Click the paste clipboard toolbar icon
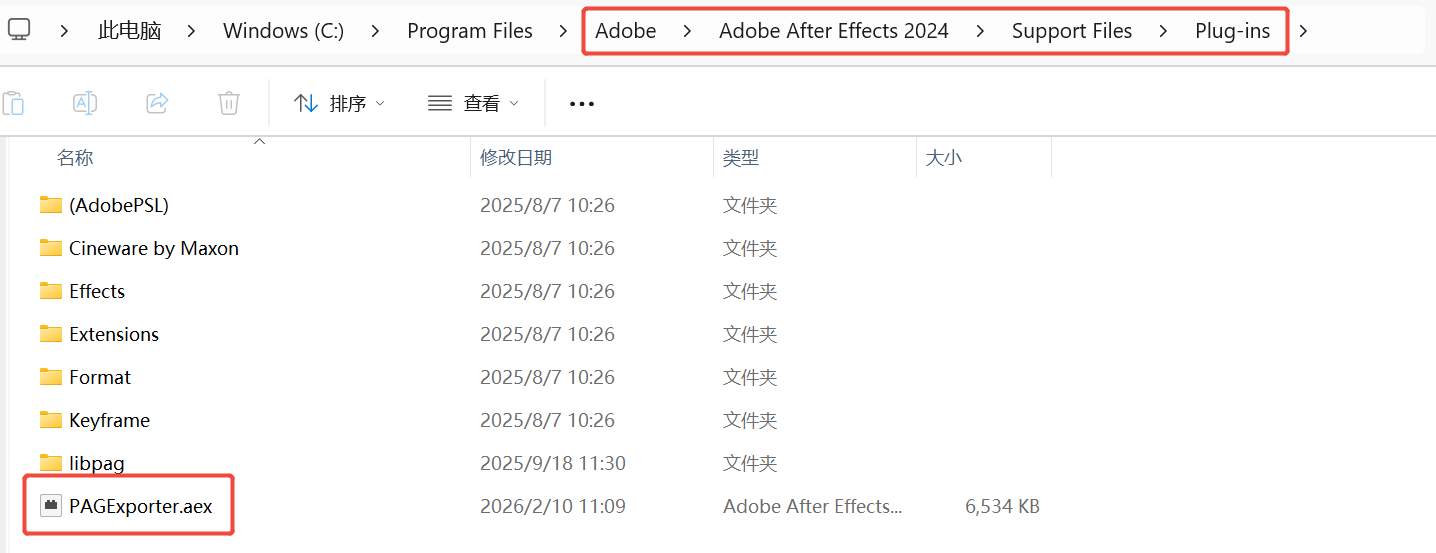Image resolution: width=1436 pixels, height=553 pixels. (13, 103)
